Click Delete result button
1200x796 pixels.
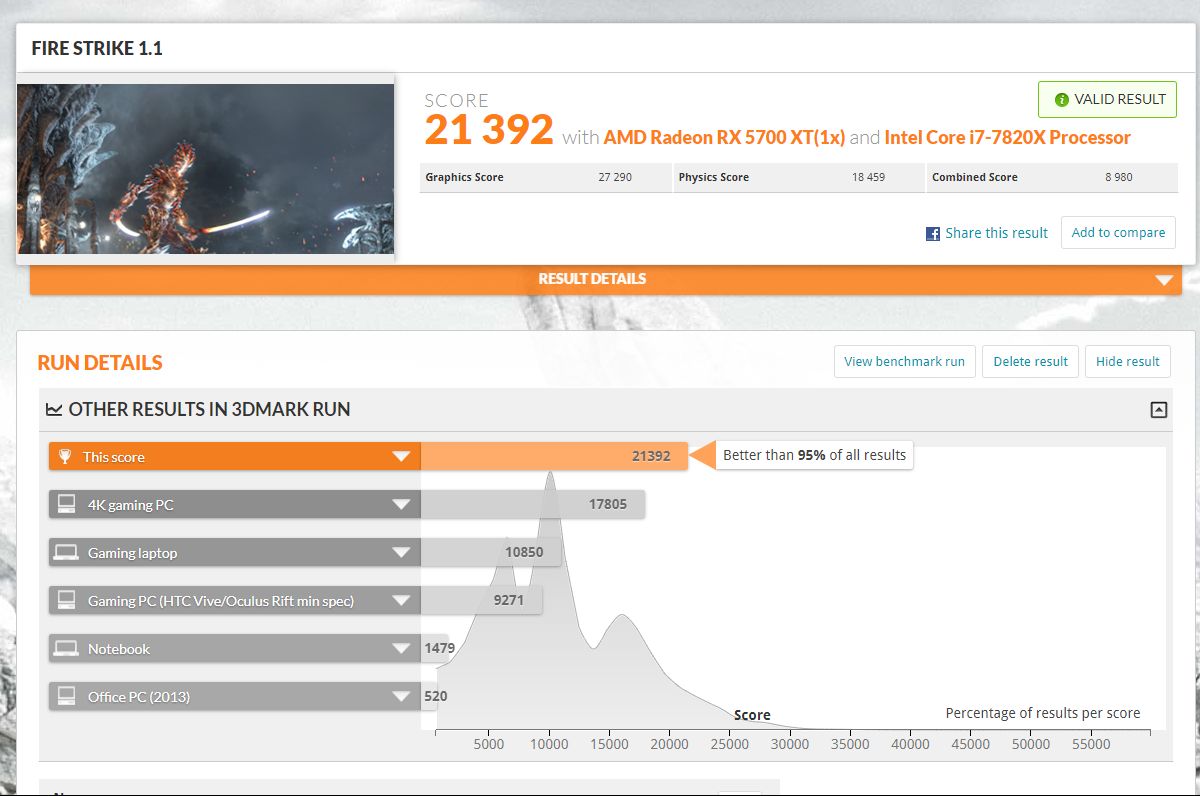tap(1030, 362)
